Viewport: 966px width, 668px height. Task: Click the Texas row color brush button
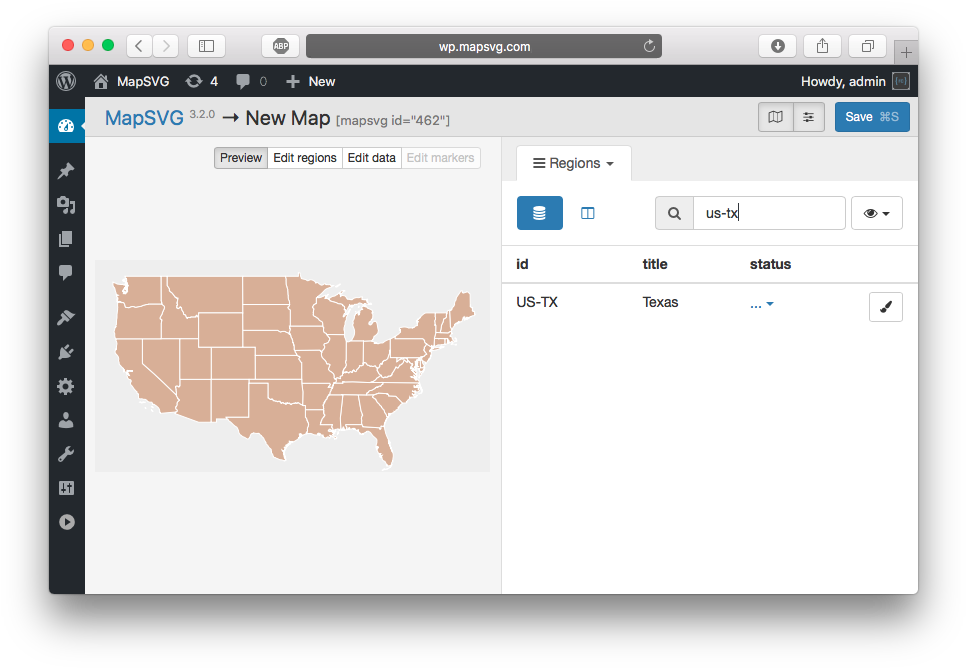886,307
